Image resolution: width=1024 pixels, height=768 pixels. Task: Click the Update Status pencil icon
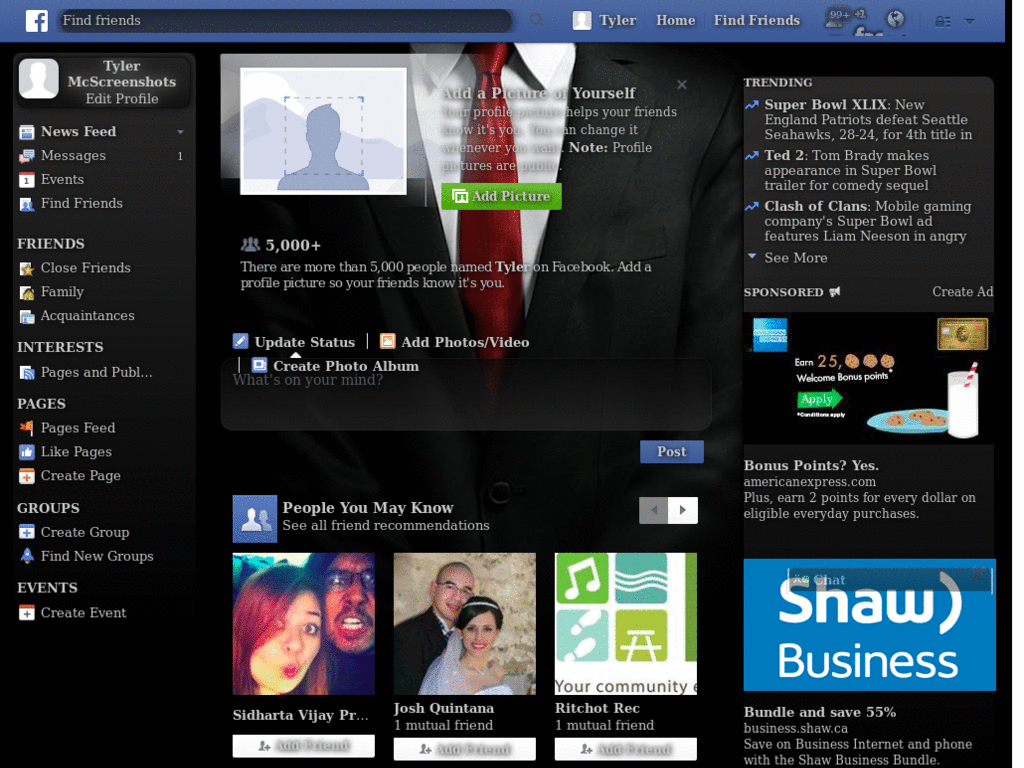tap(240, 341)
